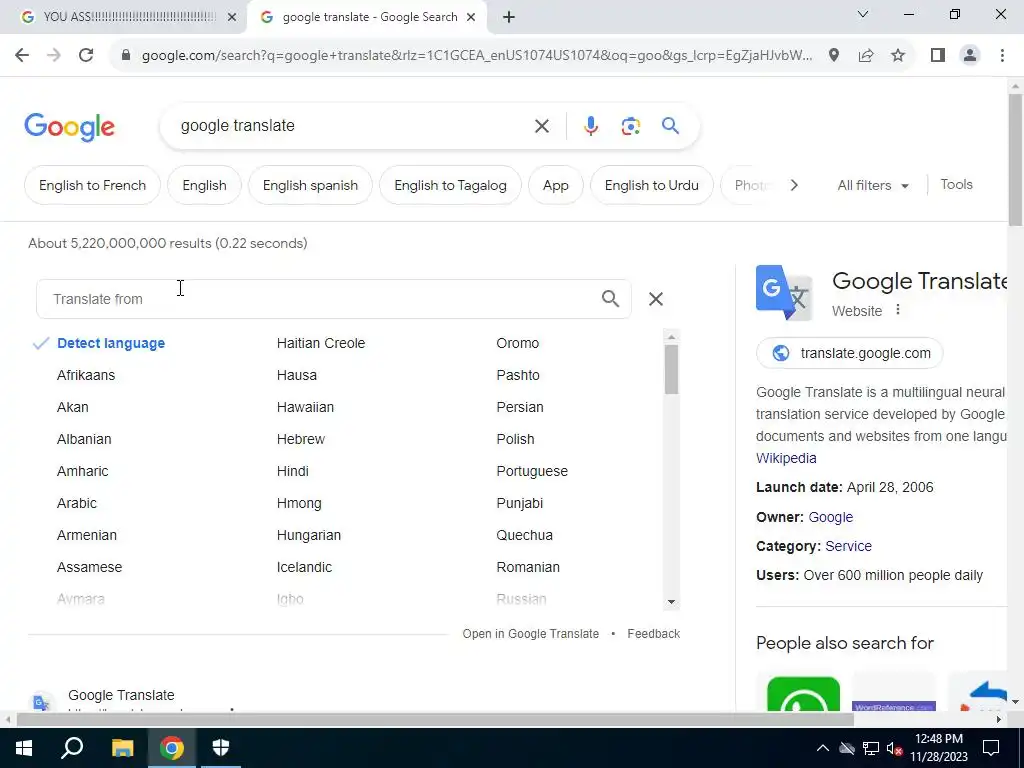Share this page via share icon
Image resolution: width=1024 pixels, height=768 pixels.
[866, 56]
